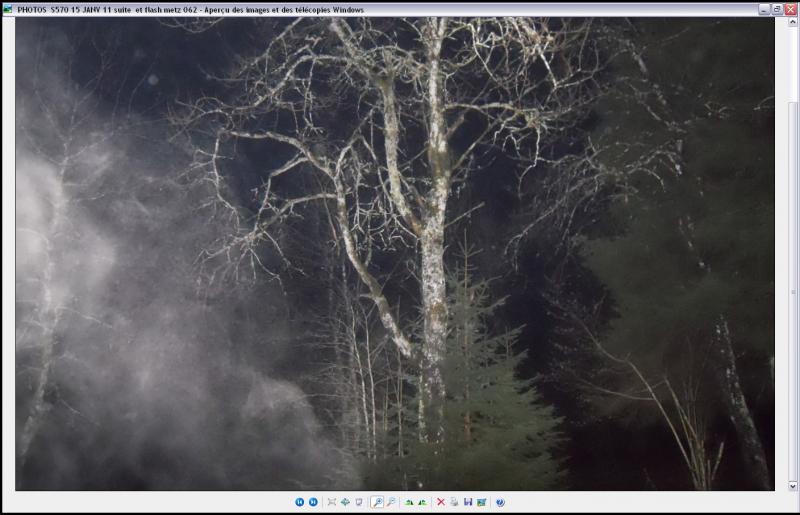The image size is (800, 515).
Task: Click the scroll down arrow of the vertical scrollbar
Action: 793,486
